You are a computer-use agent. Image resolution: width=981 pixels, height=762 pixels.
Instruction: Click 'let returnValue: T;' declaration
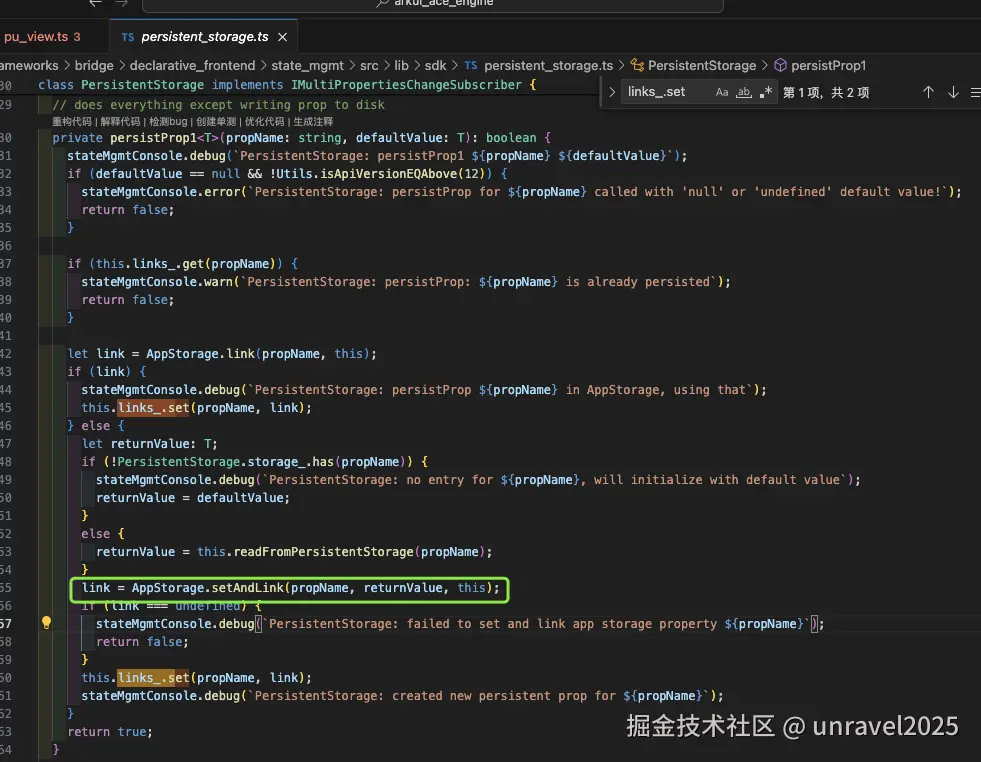150,444
